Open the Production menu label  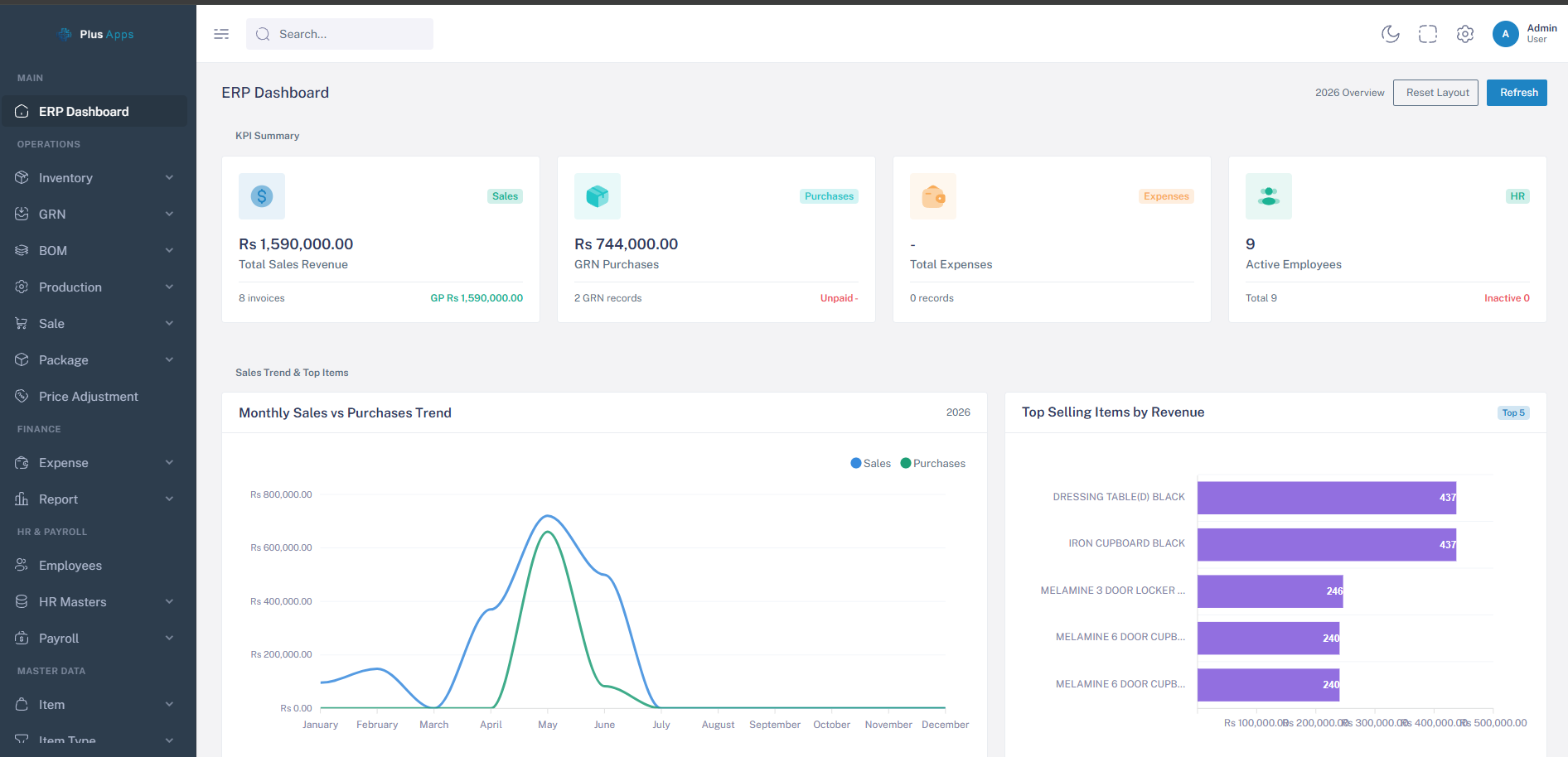pyautogui.click(x=70, y=287)
